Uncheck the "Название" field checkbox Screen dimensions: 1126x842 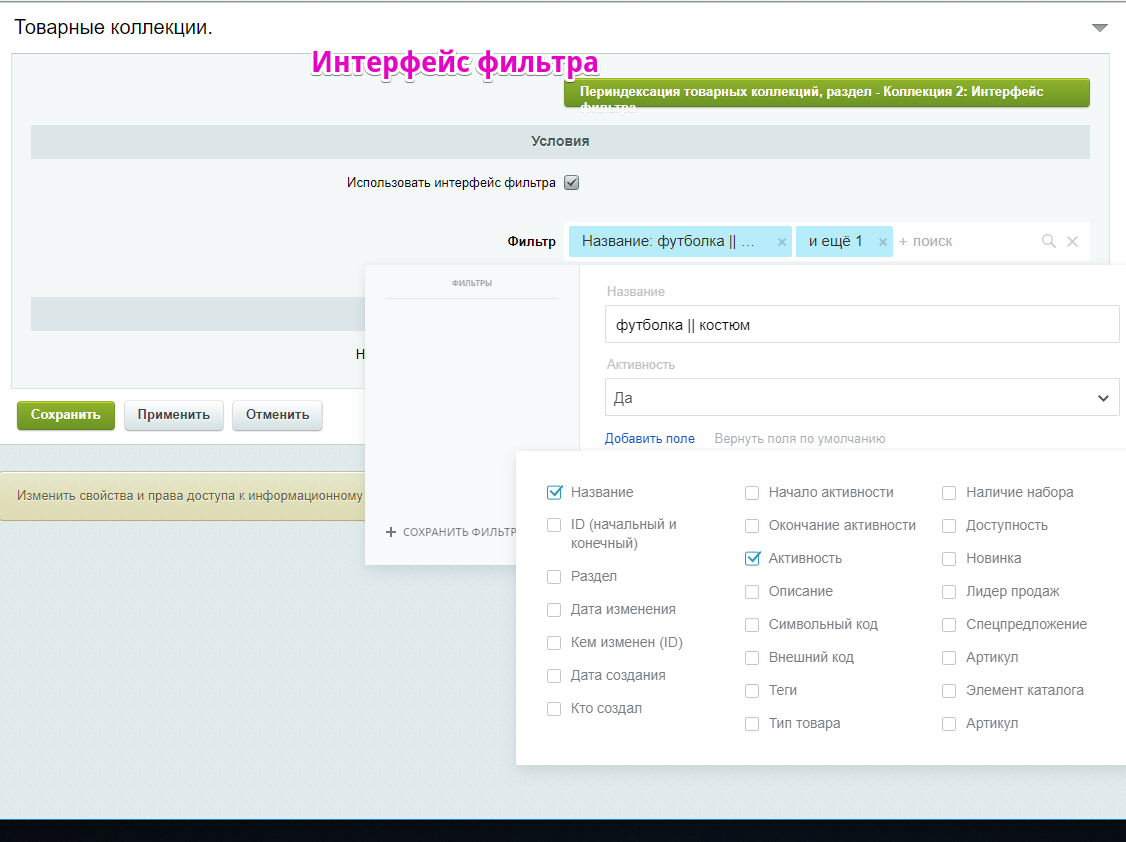pos(553,491)
